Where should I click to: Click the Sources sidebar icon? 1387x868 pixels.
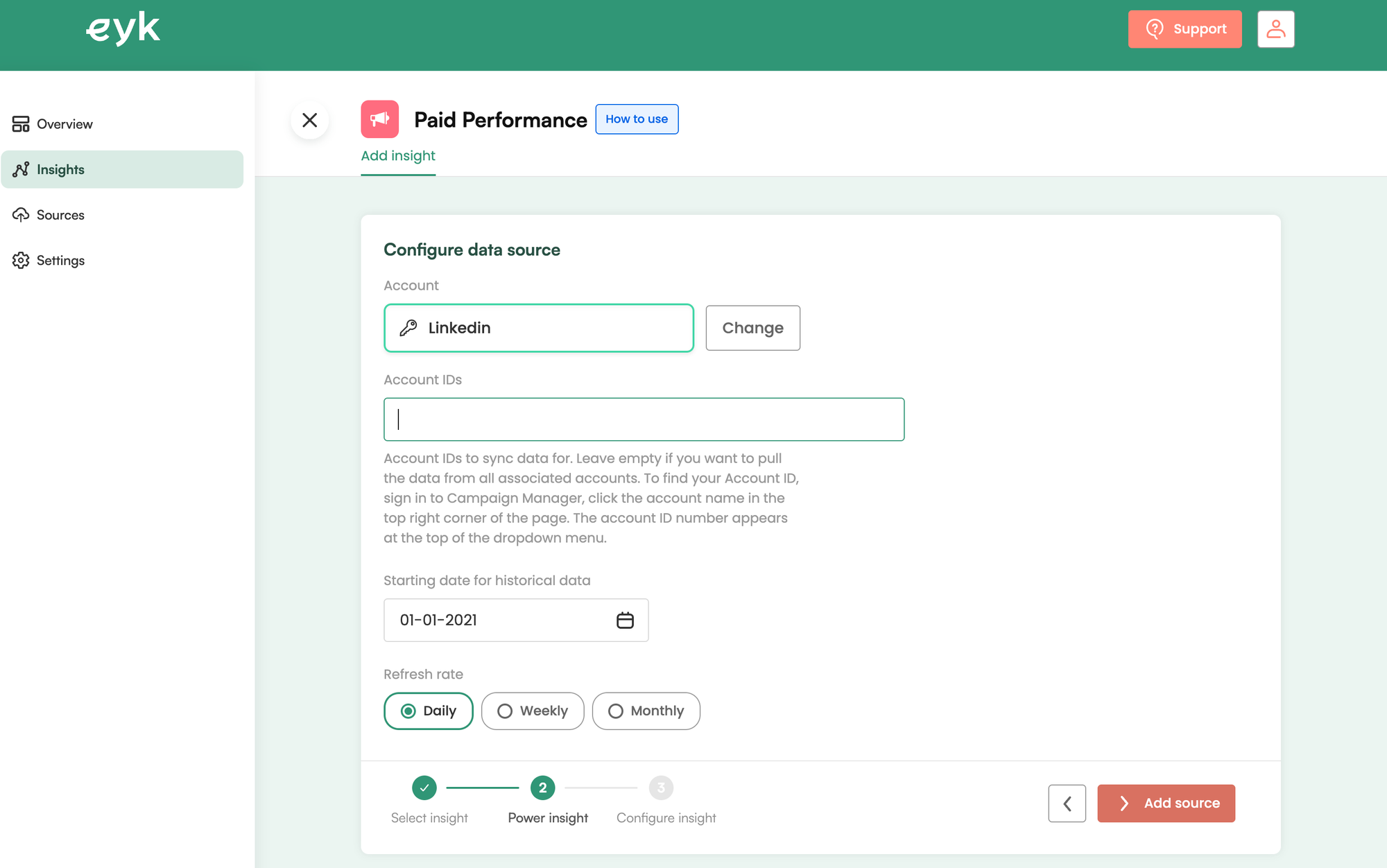20,214
